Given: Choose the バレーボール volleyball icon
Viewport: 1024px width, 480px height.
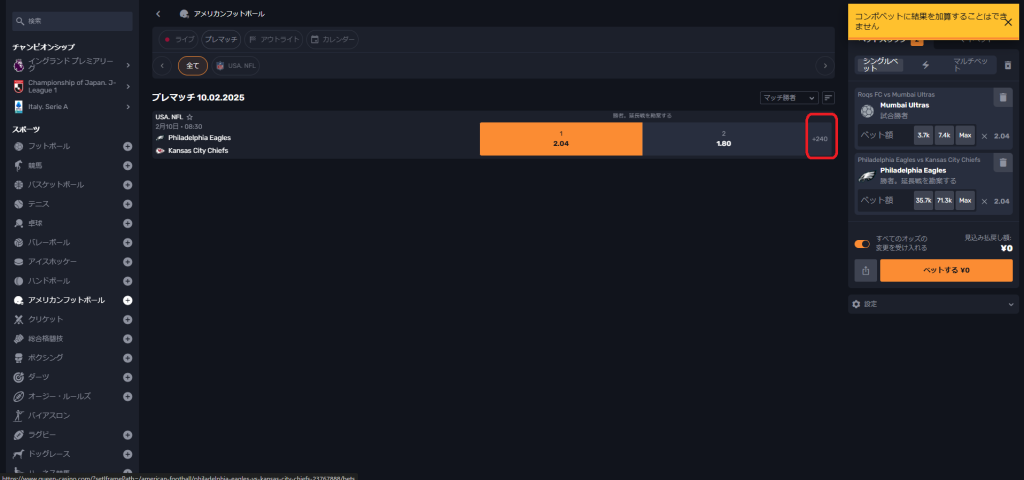Looking at the screenshot, I should click(x=19, y=242).
